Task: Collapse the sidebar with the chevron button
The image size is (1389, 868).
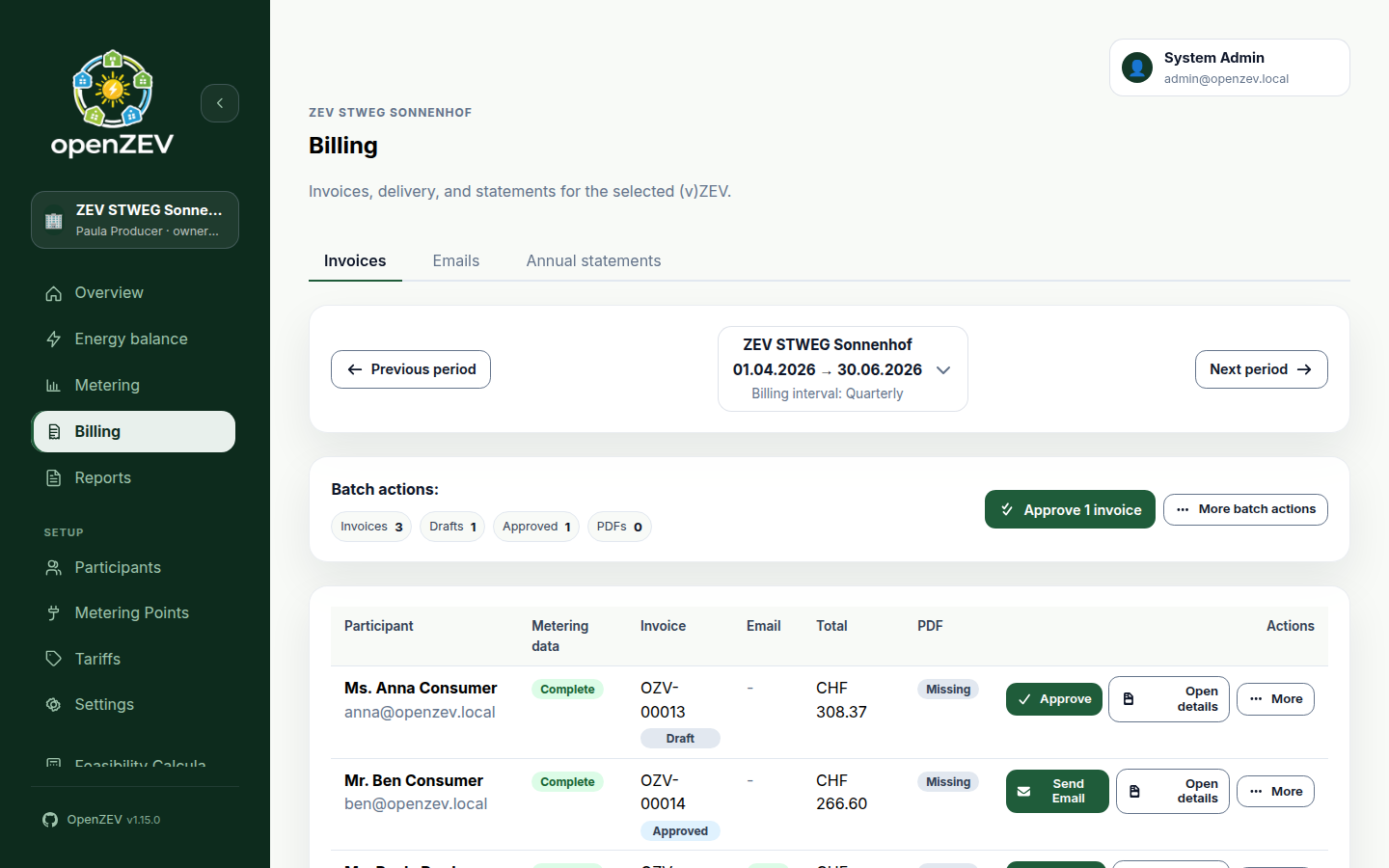Action: 220,103
